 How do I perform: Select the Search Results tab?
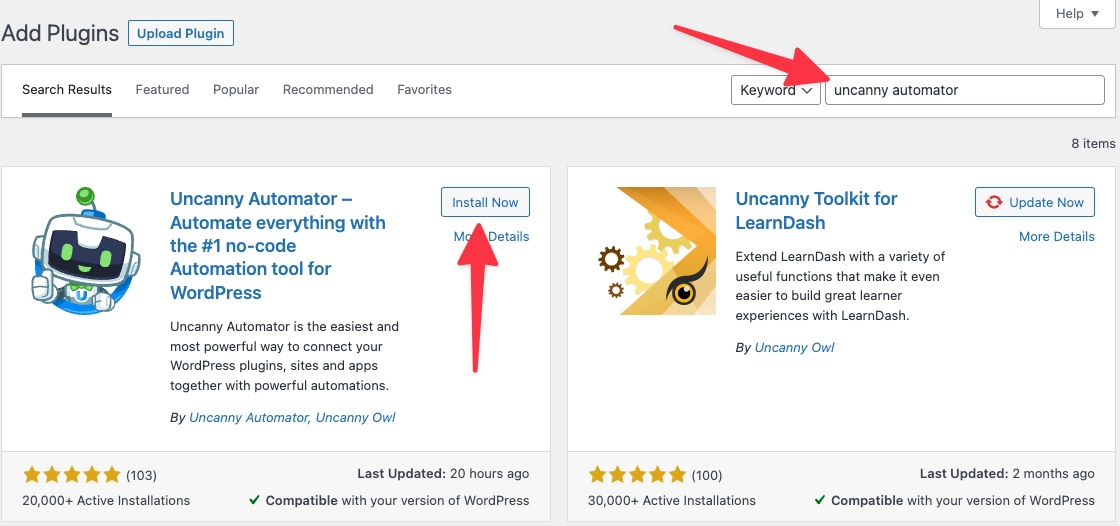click(67, 89)
